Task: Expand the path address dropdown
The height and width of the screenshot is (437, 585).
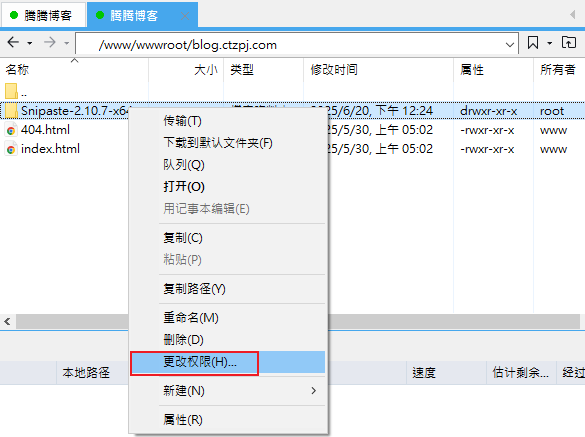Action: 510,45
